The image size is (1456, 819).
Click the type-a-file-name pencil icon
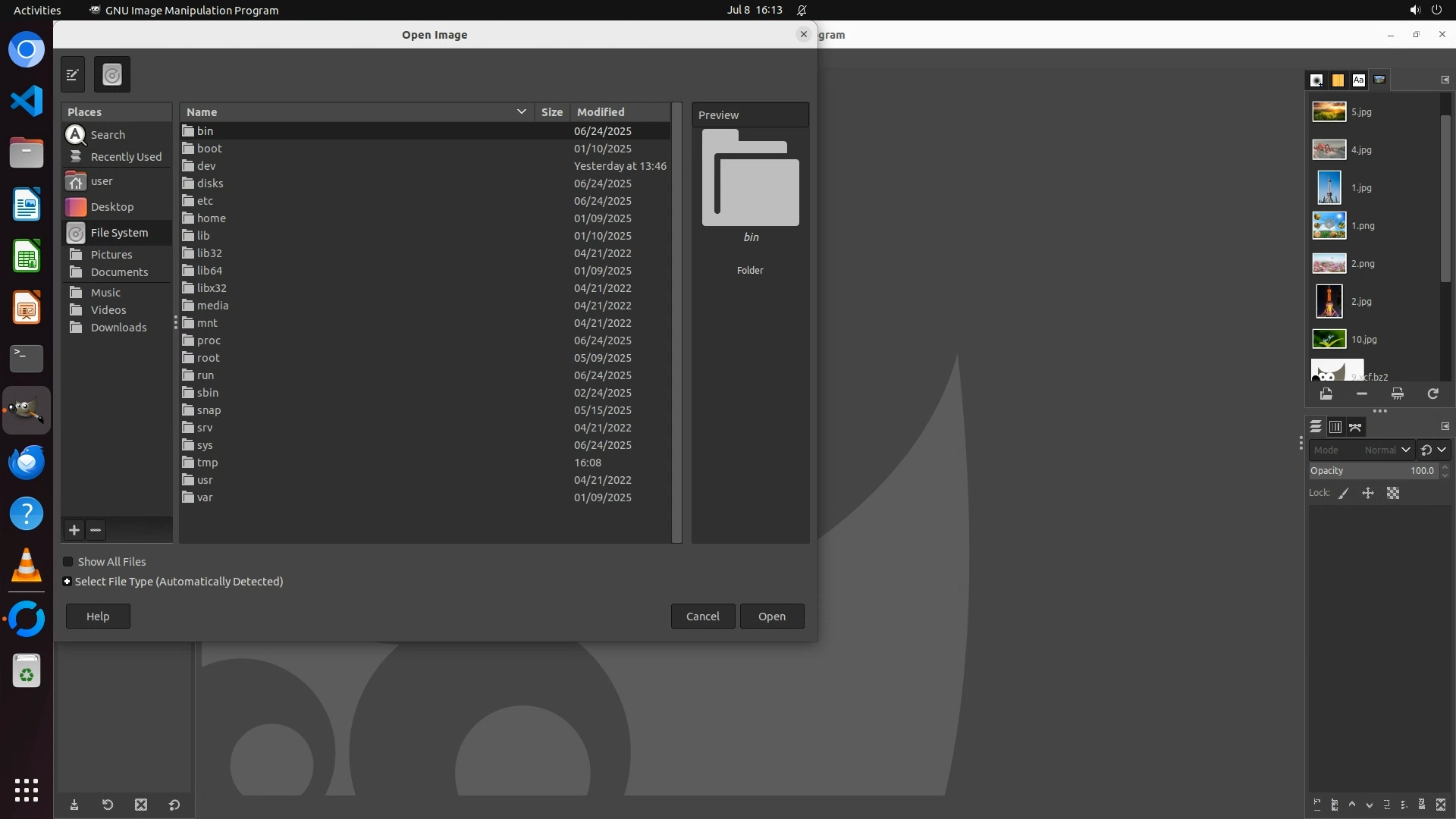[x=73, y=74]
